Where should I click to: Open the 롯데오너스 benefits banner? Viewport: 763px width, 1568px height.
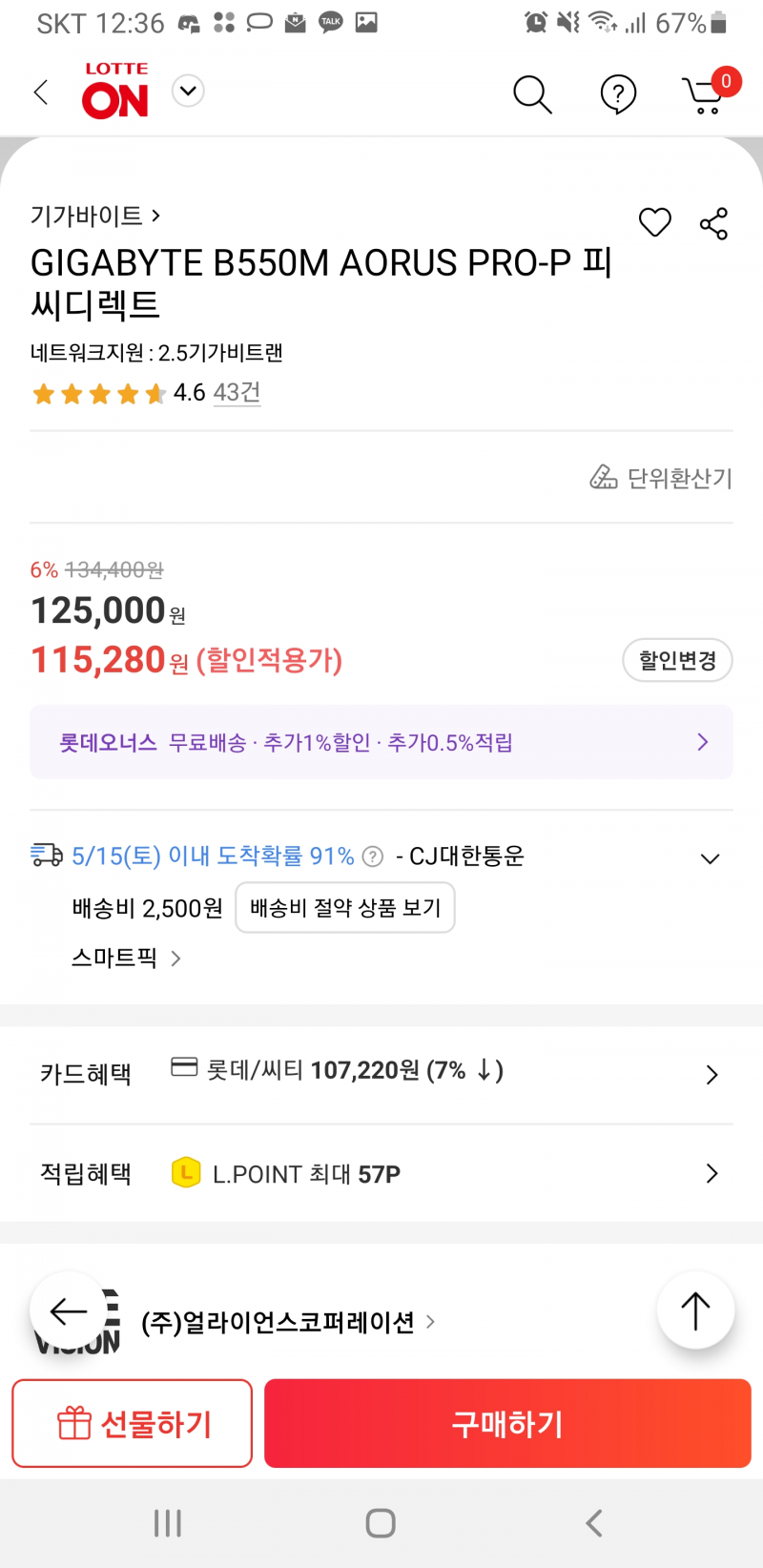(381, 742)
